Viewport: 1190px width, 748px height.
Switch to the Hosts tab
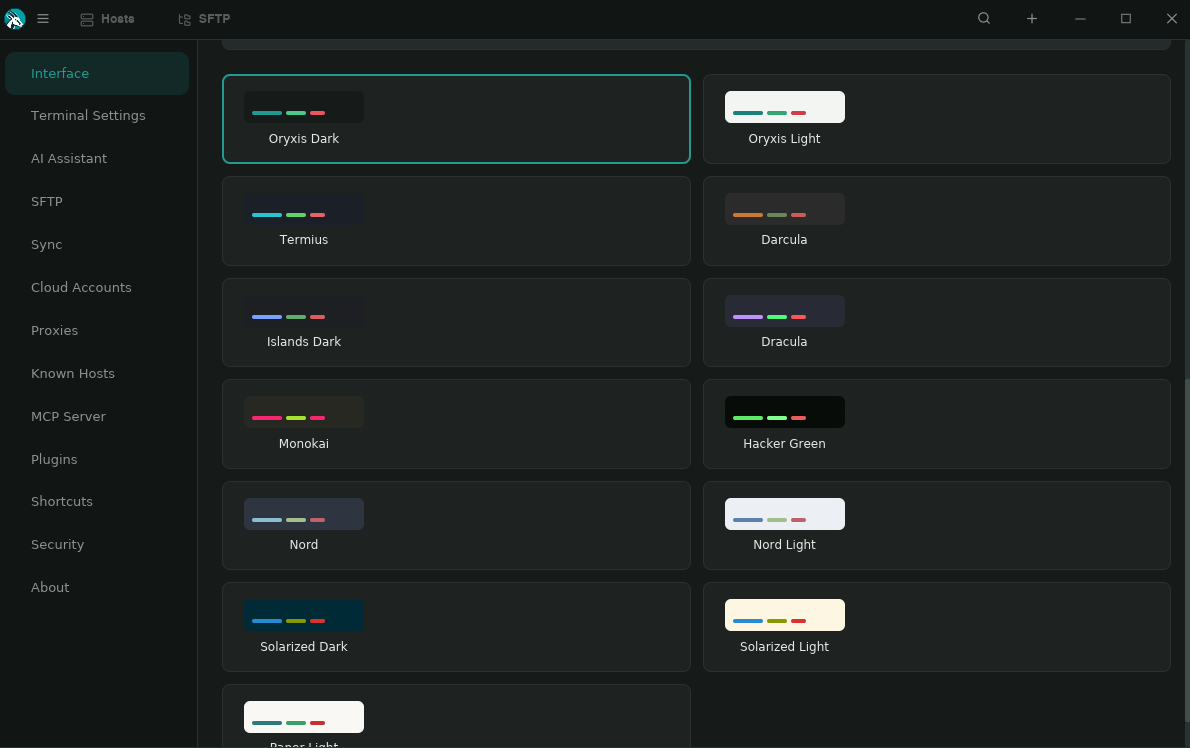pyautogui.click(x=107, y=19)
